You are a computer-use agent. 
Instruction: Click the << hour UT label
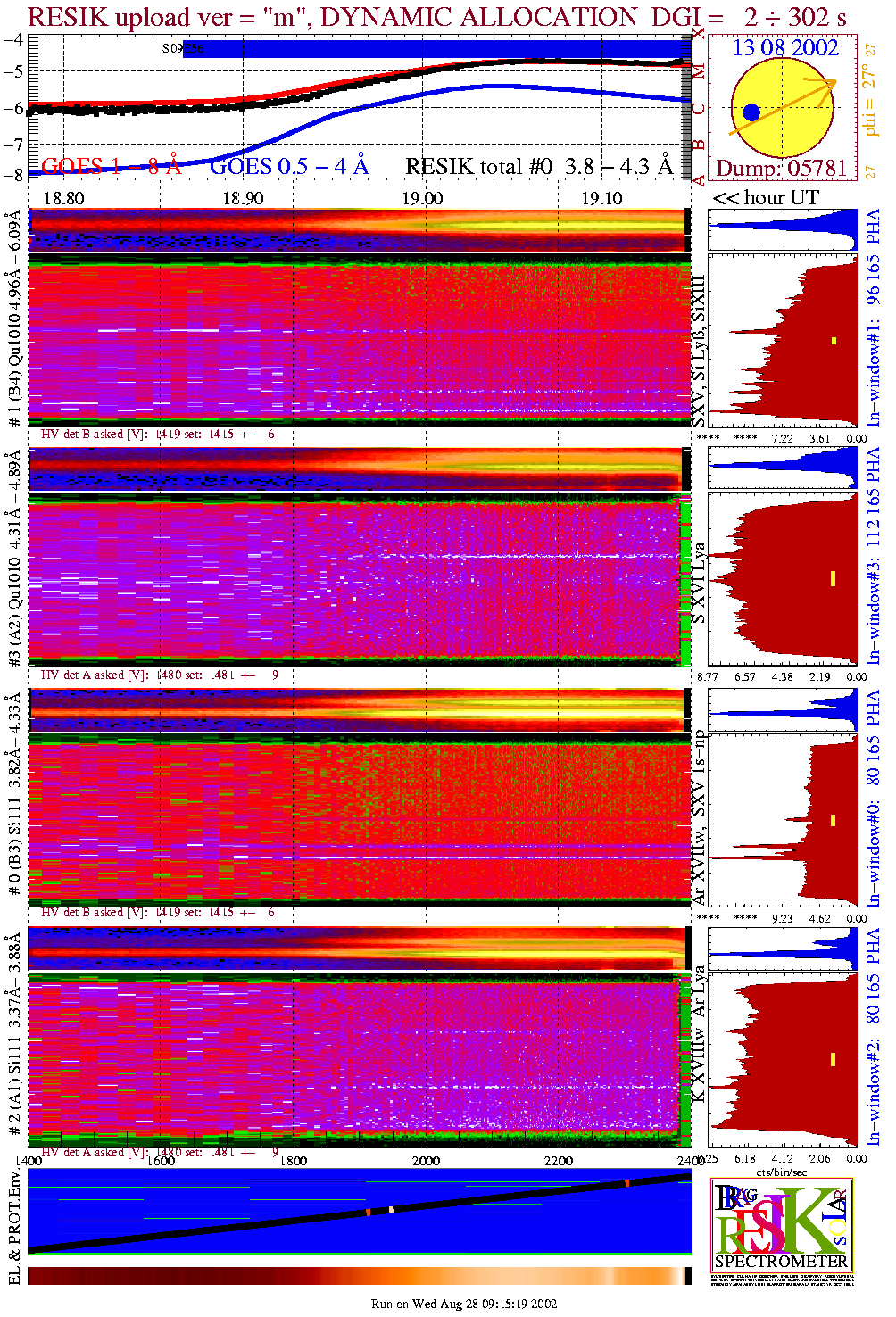[x=766, y=198]
